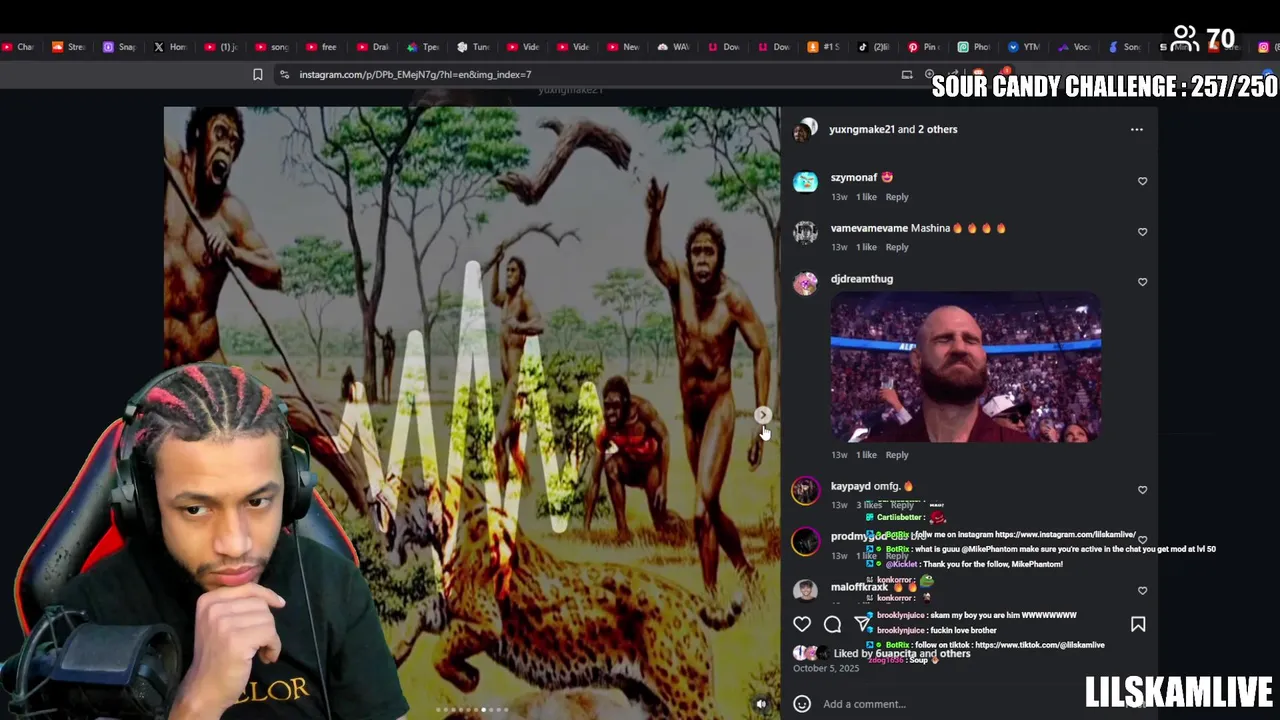Switch to the TikTok browser tab
1280x720 pixels.
(873, 47)
